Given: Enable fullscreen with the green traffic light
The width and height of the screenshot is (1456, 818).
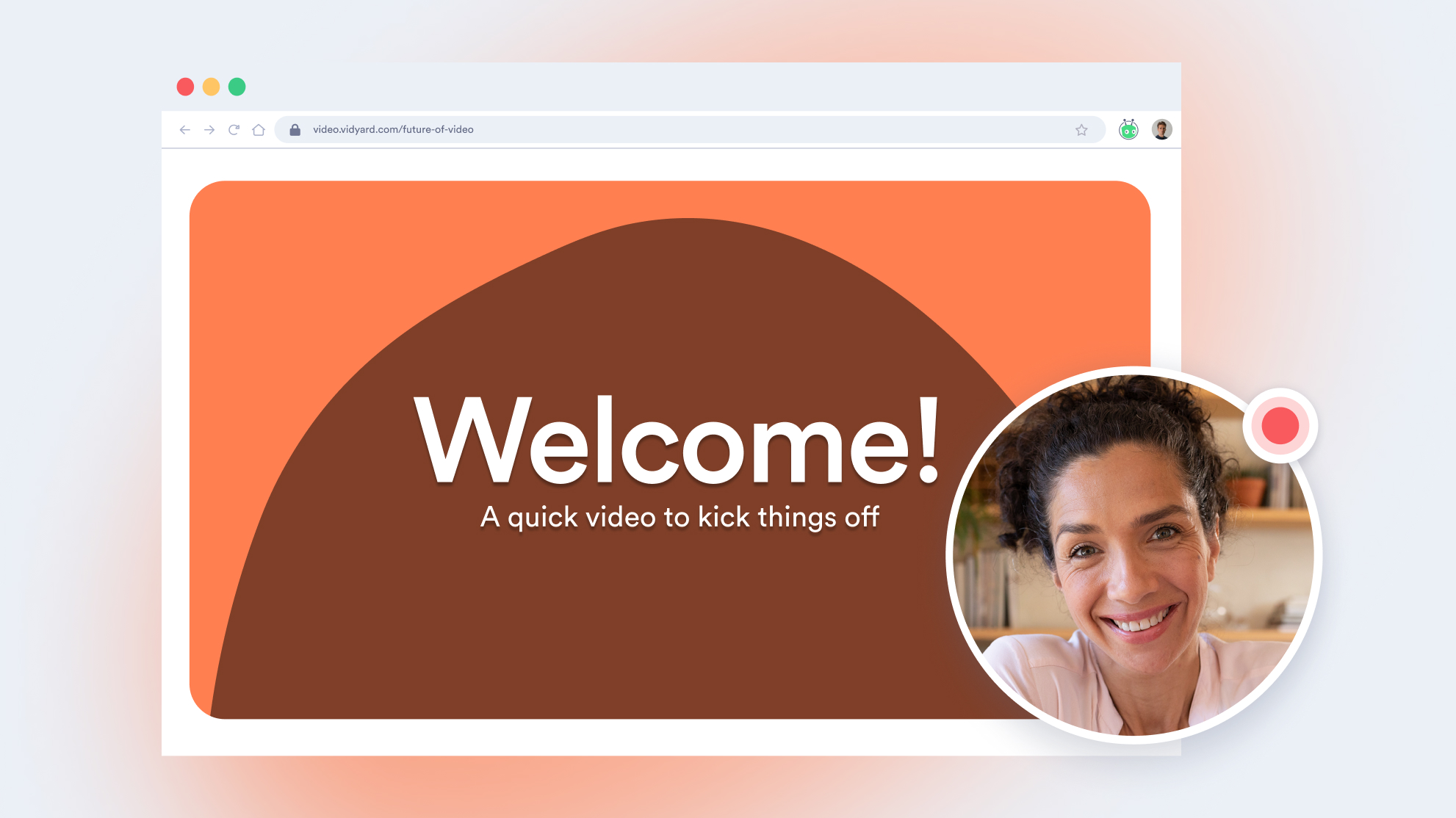Looking at the screenshot, I should (x=237, y=86).
